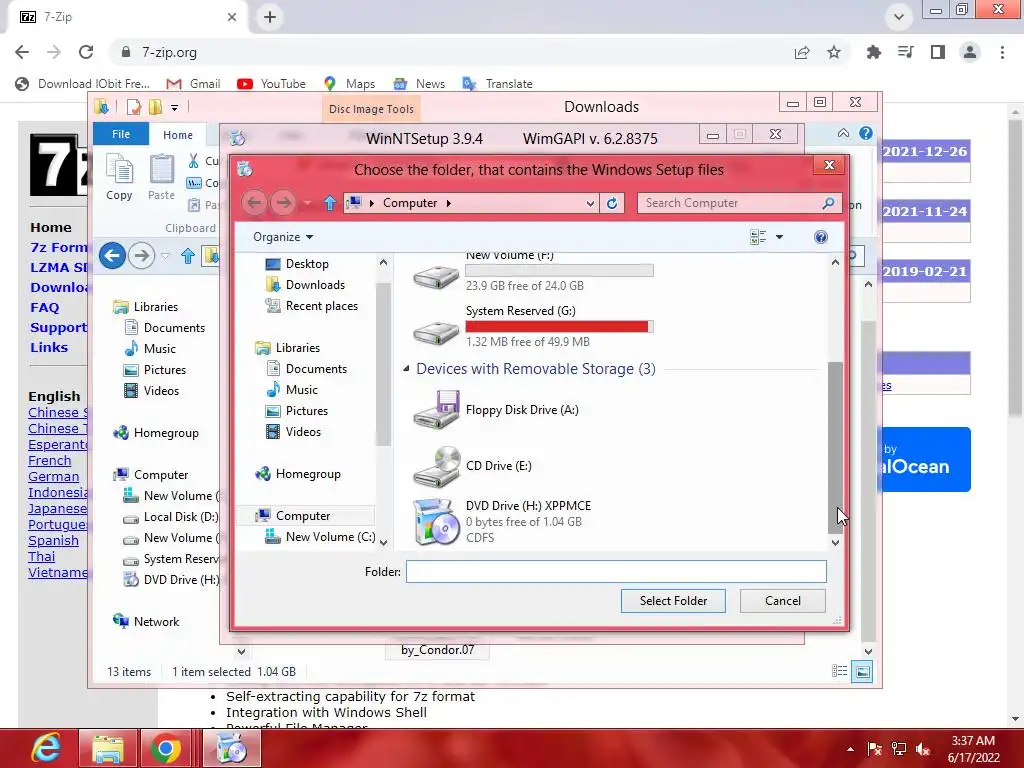Open a new Chrome tab

pos(270,17)
